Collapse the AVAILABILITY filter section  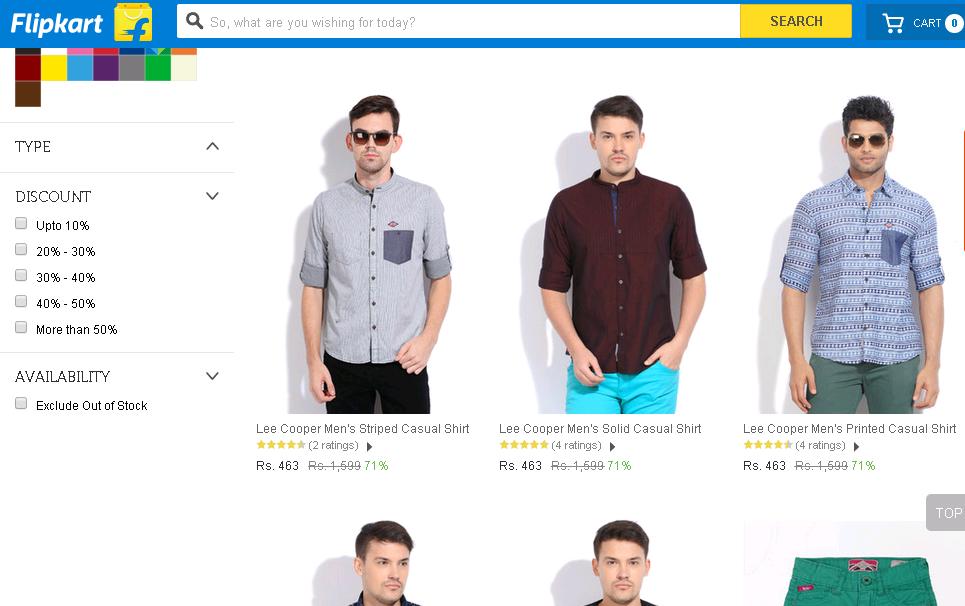tap(212, 375)
